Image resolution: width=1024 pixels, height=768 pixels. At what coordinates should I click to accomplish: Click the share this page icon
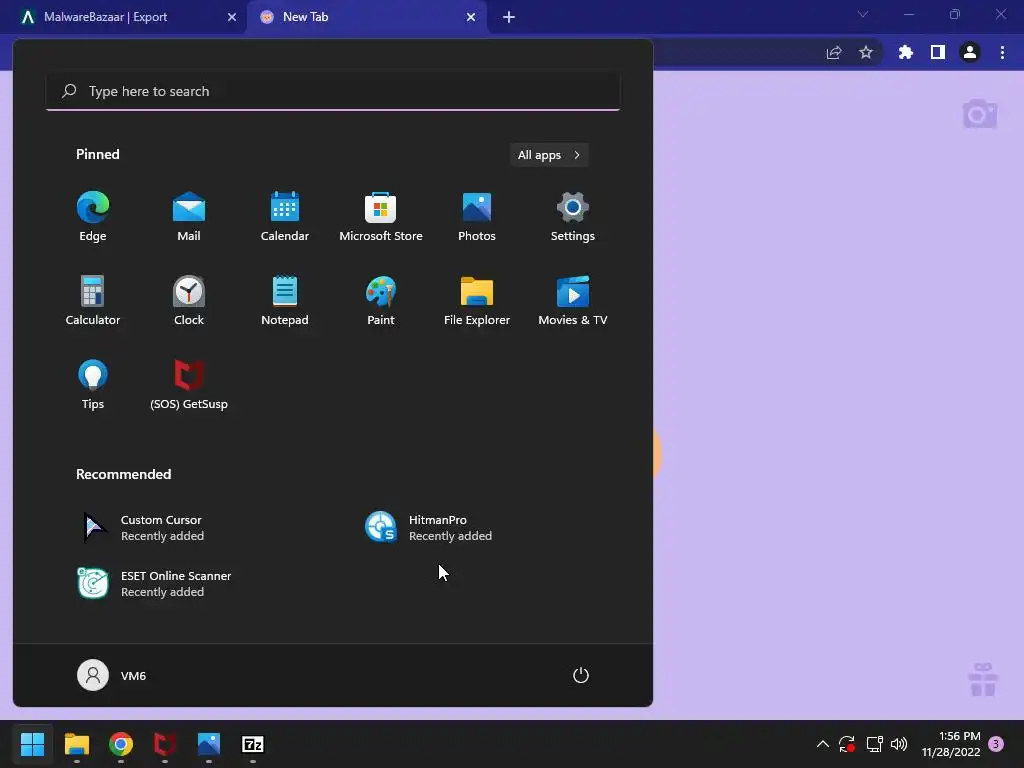click(x=834, y=52)
